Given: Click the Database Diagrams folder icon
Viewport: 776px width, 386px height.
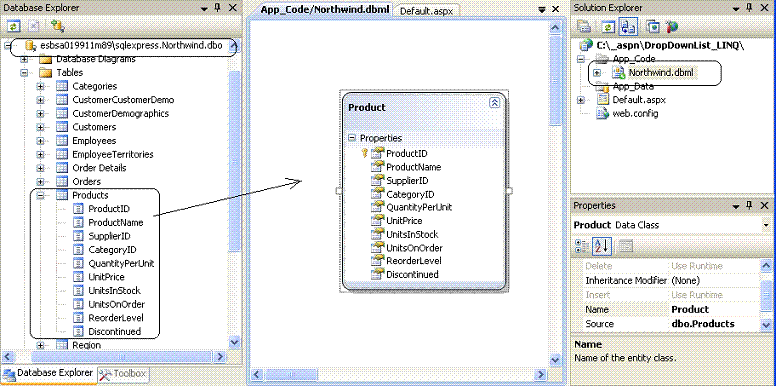Looking at the screenshot, I should [x=46, y=59].
